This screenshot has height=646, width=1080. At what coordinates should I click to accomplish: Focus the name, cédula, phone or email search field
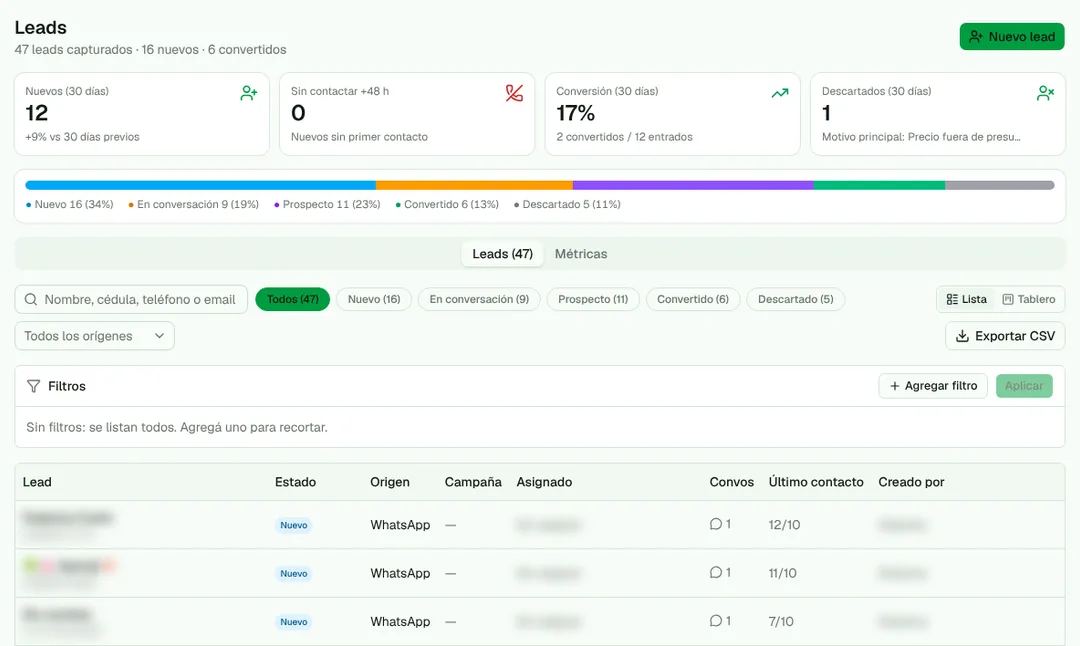pyautogui.click(x=131, y=300)
